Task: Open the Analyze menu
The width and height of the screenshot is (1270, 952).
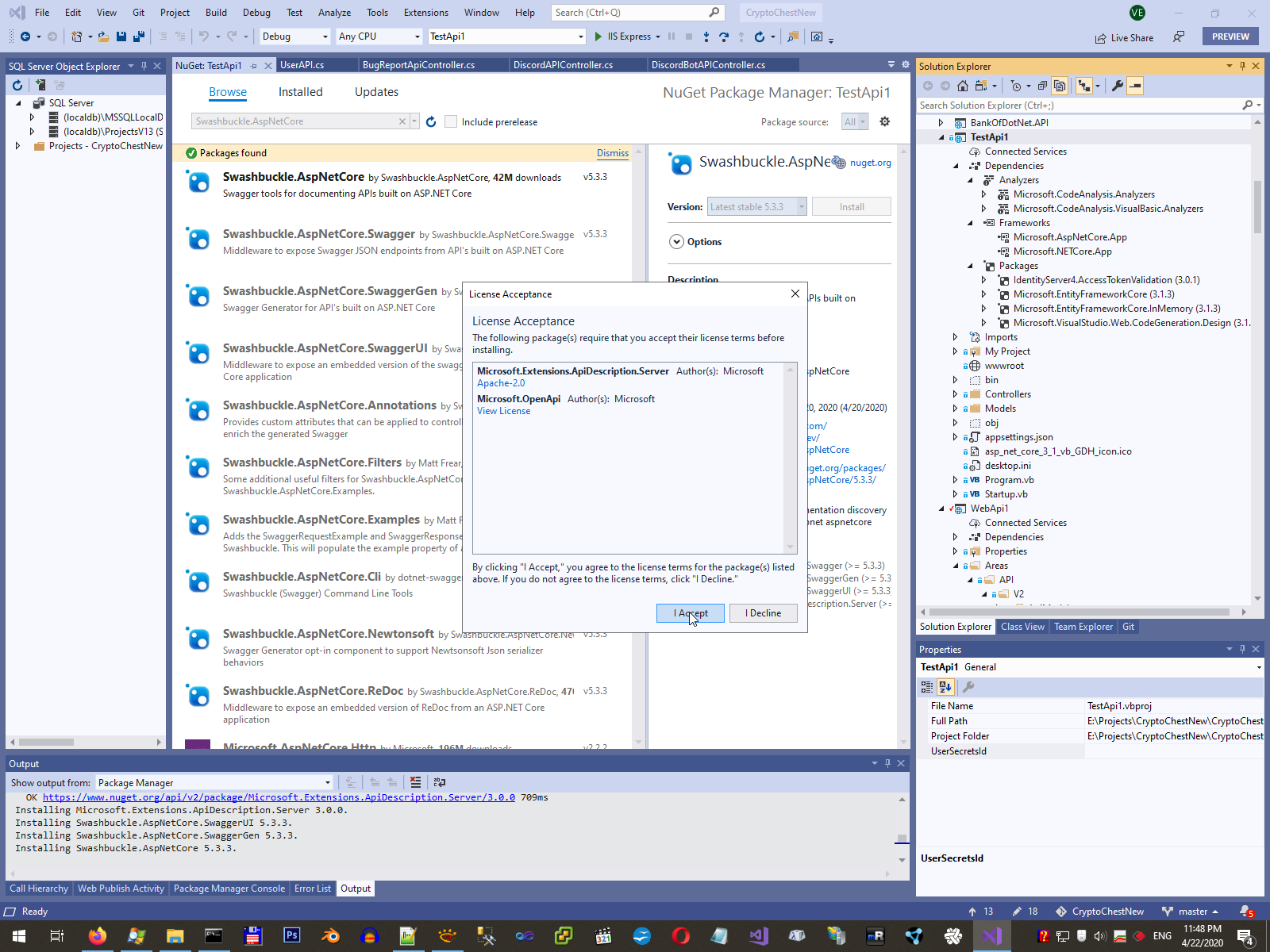Action: pos(334,13)
